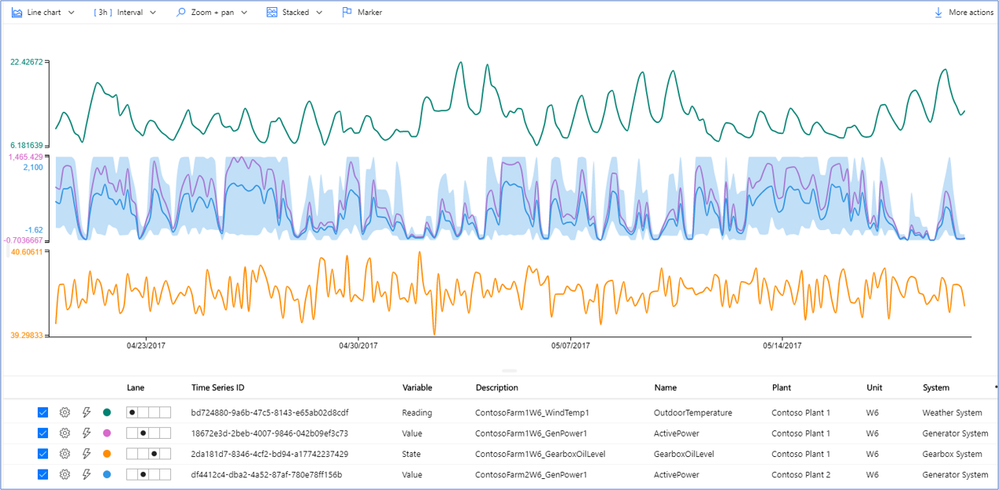Click the Marker flag icon
The image size is (999, 490).
click(x=347, y=12)
